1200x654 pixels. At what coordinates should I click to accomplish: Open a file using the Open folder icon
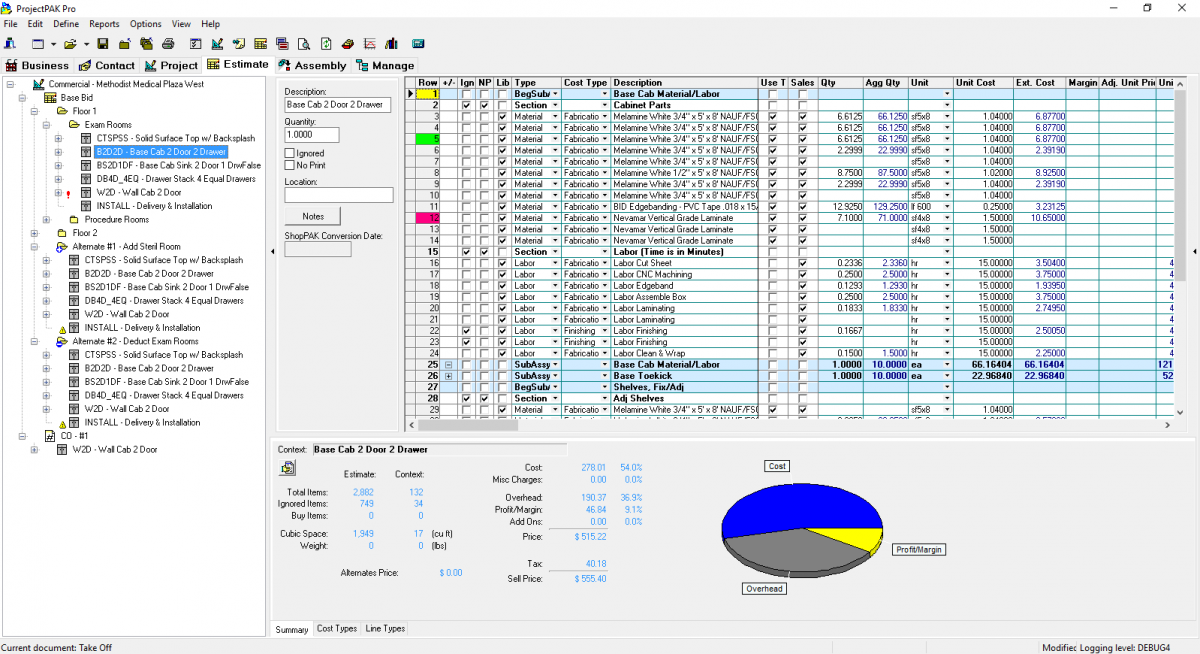(x=68, y=43)
